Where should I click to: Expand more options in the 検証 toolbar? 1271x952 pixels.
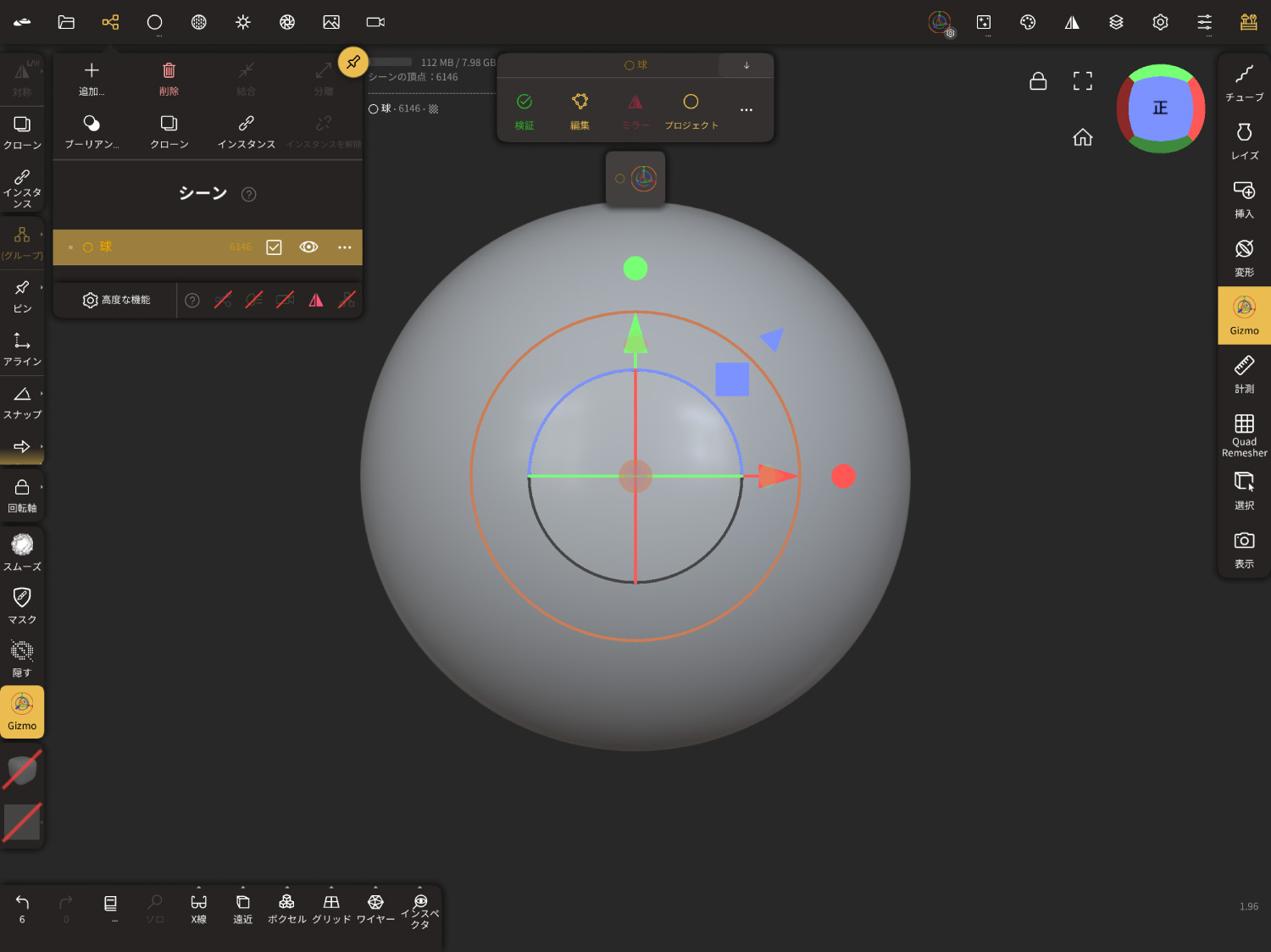tap(746, 110)
